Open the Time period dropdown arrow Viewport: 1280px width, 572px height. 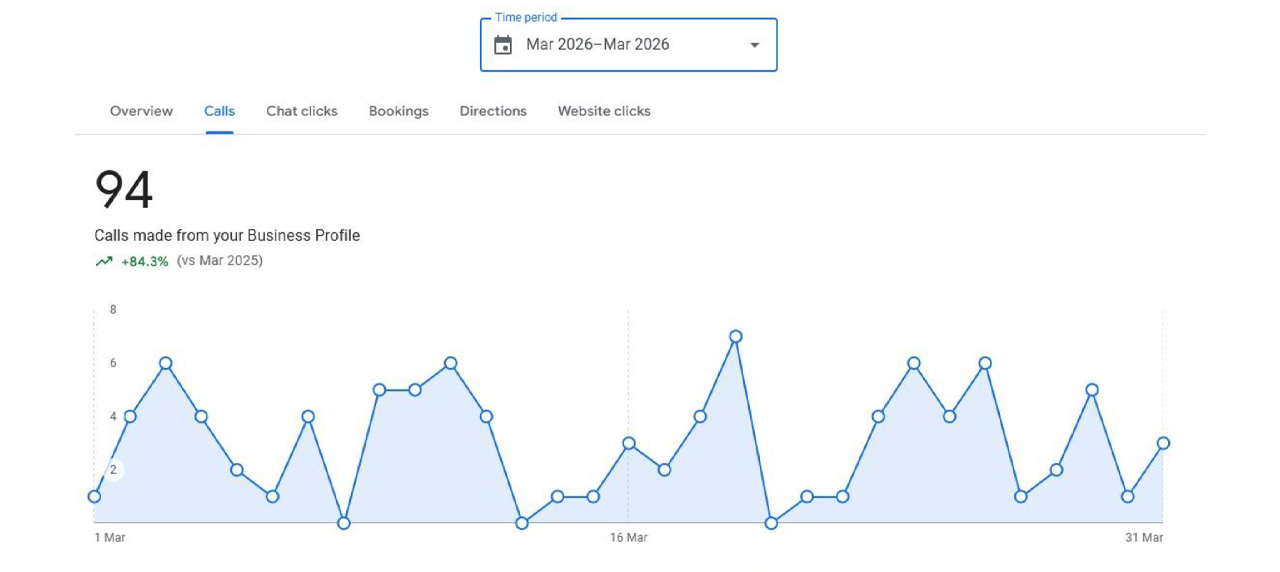click(x=754, y=45)
